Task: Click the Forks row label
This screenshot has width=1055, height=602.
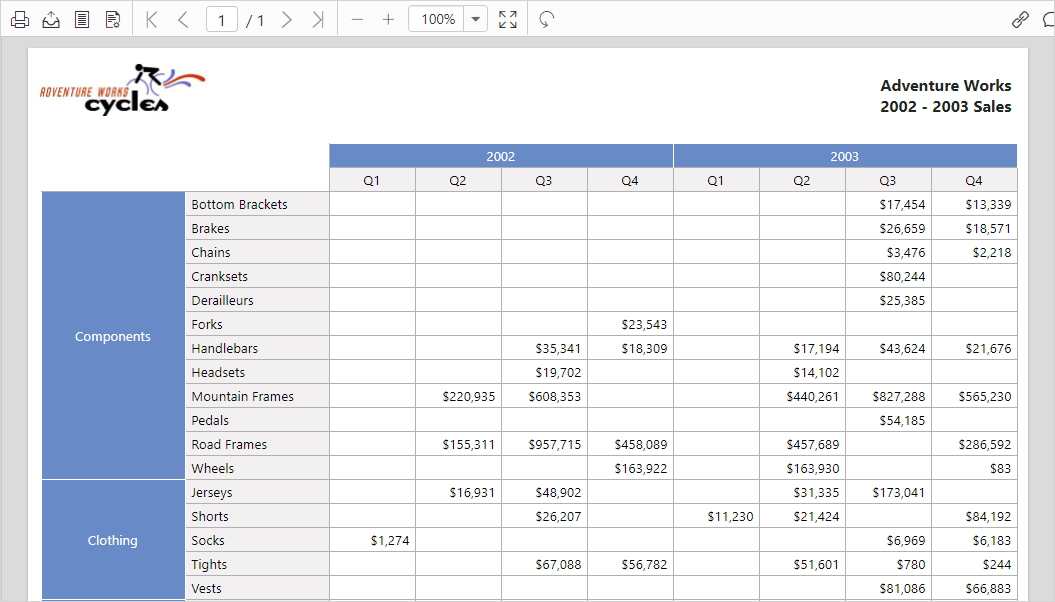Action: click(x=207, y=324)
